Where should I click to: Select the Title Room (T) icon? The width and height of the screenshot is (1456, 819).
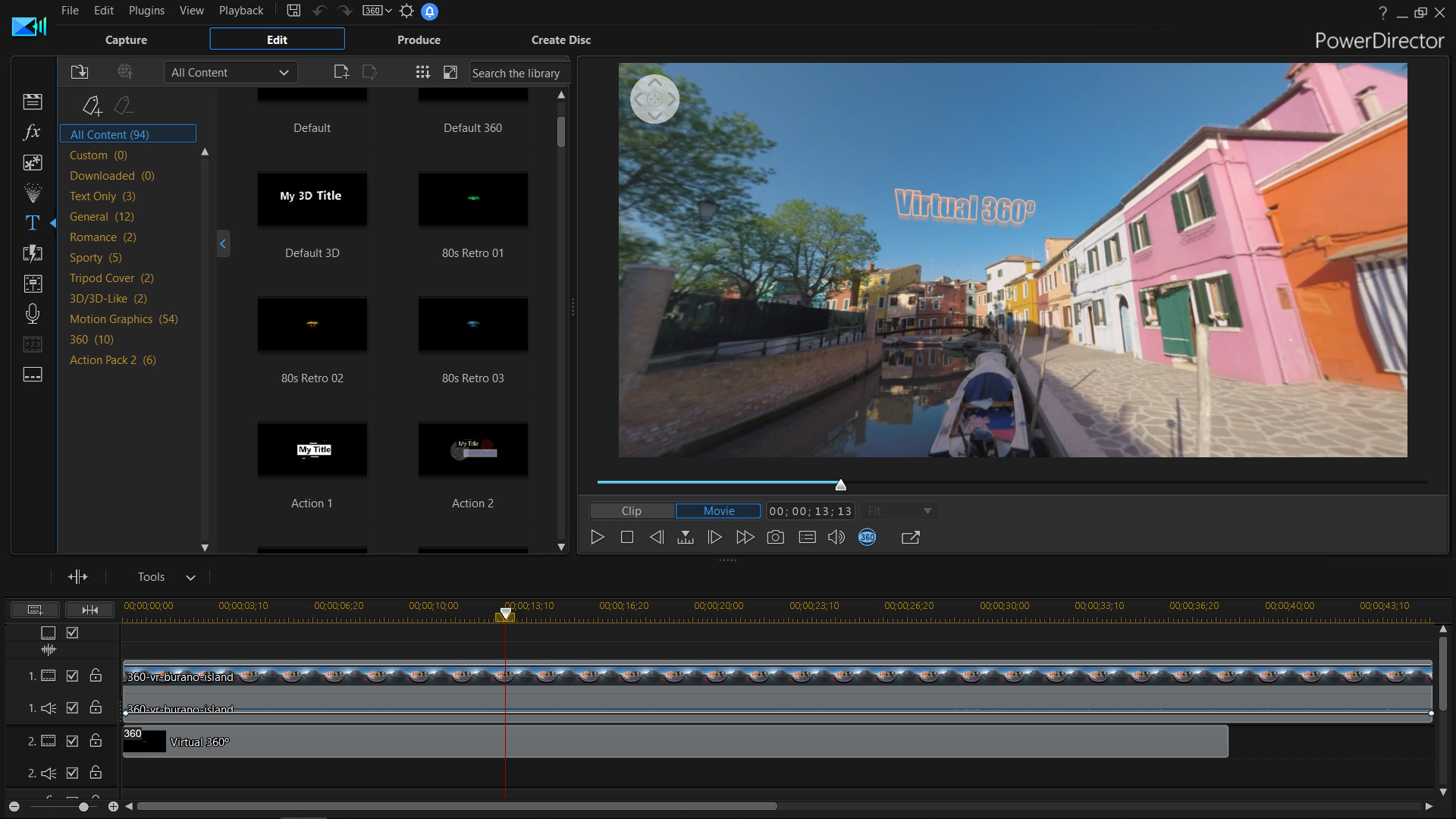pos(33,222)
